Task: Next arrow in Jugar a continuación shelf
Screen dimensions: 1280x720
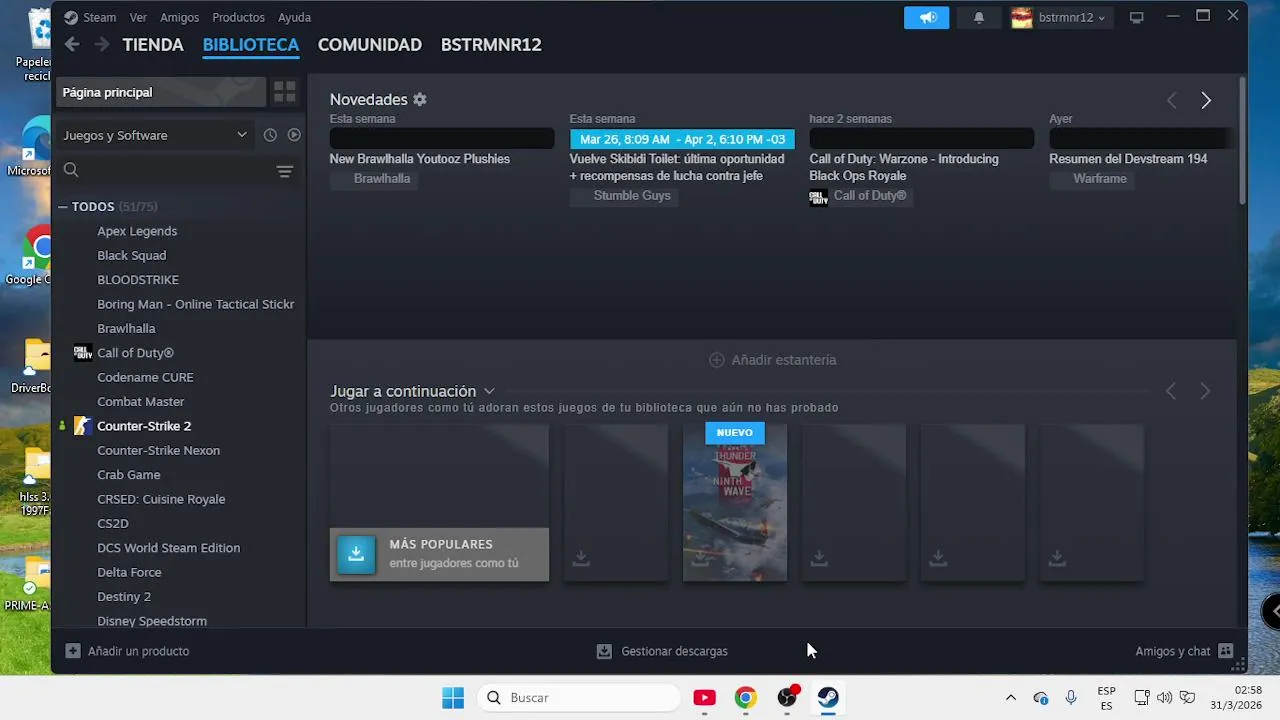Action: (1205, 391)
